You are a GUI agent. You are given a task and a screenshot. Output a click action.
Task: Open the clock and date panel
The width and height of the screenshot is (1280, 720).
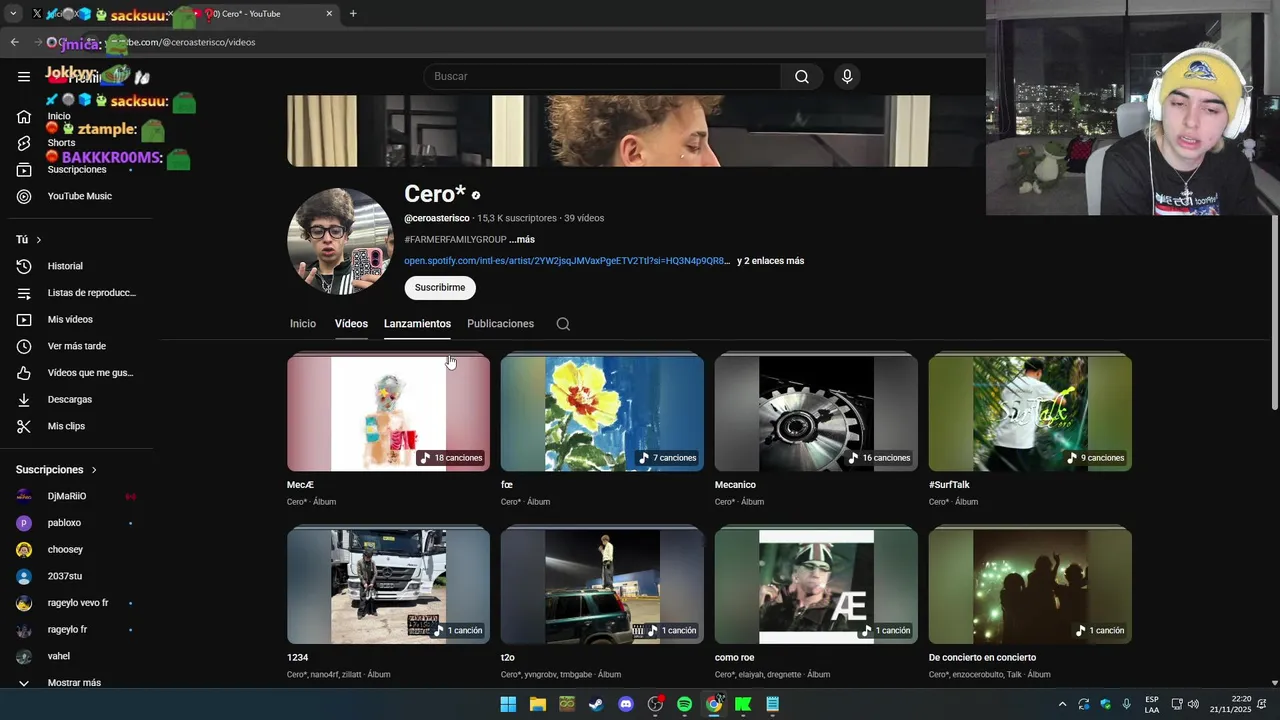pos(1230,704)
